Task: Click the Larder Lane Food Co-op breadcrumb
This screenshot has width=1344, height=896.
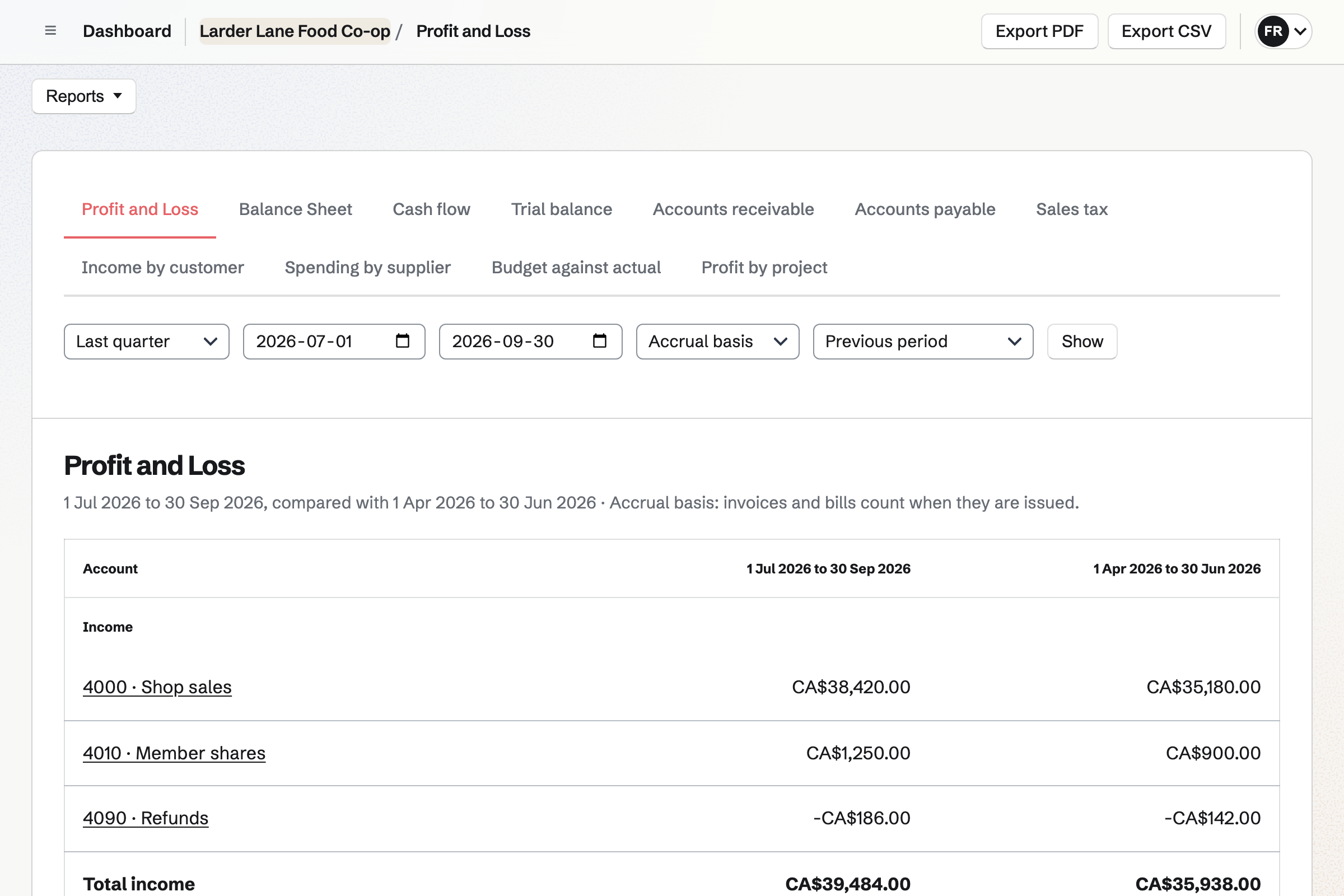Action: click(295, 31)
